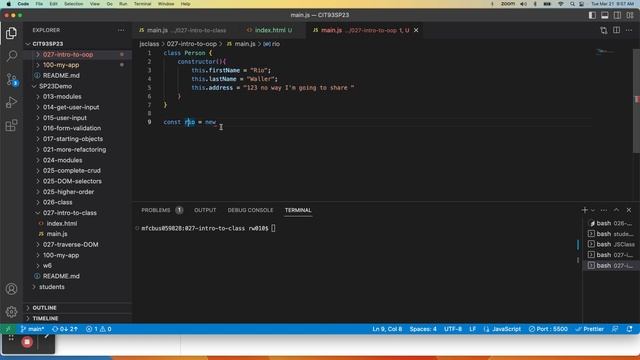Open editor more actions ellipsis

[x=629, y=30]
